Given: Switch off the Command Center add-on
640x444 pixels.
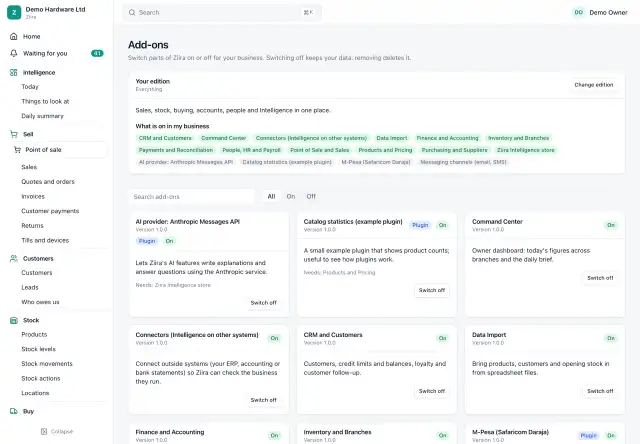Looking at the screenshot, I should click(x=600, y=278).
